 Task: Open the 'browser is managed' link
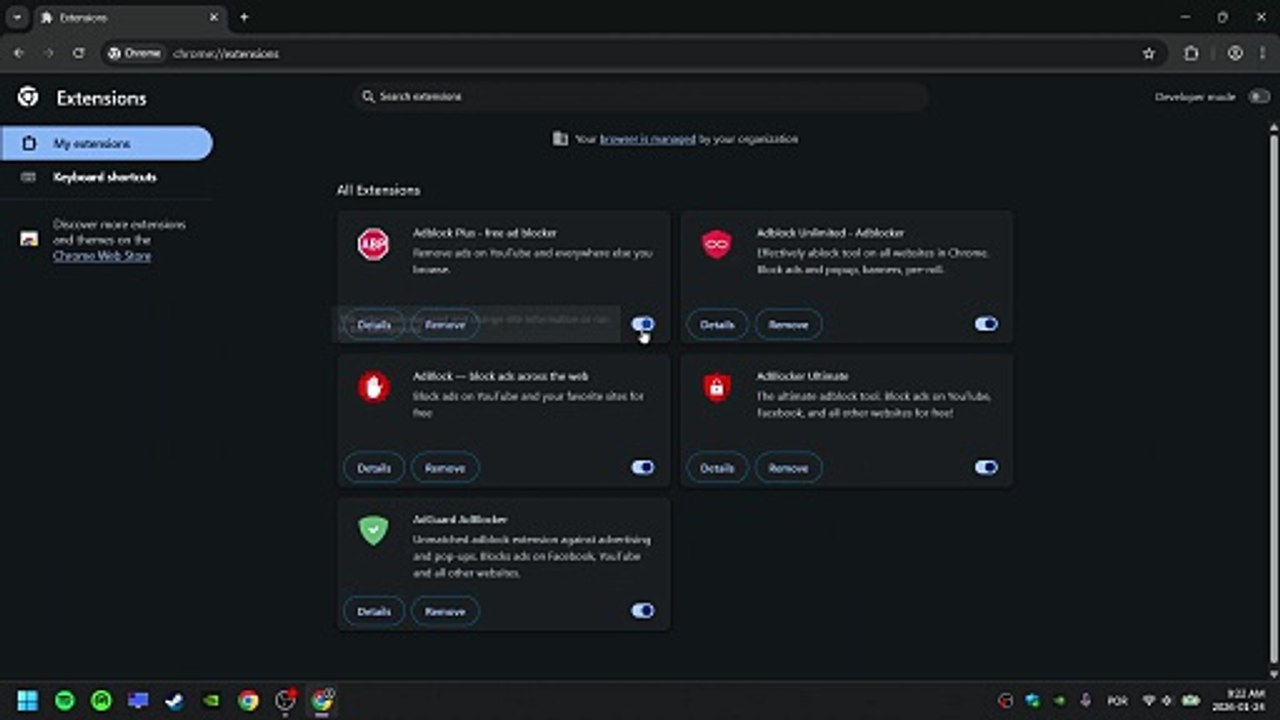[647, 139]
